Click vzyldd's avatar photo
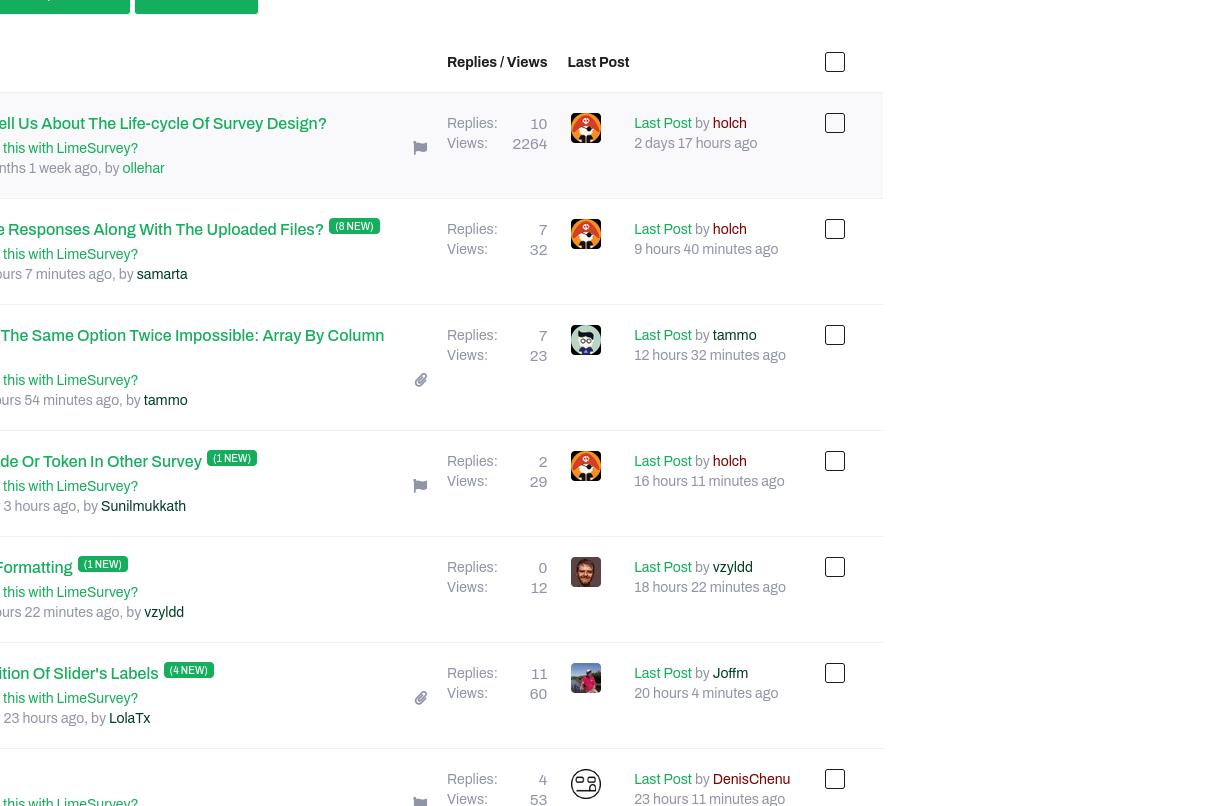This screenshot has height=806, width=1206. coord(586,572)
